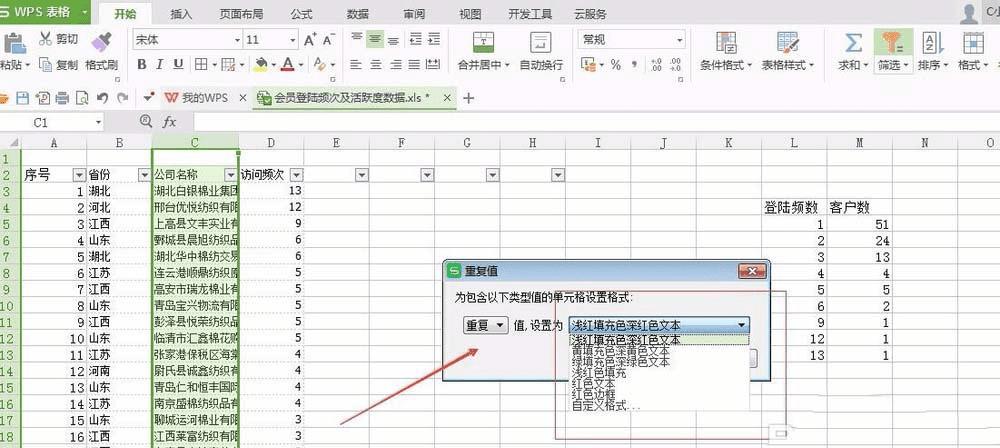Click the WPS 表格 application menu button
The image size is (1000, 448).
tap(45, 11)
